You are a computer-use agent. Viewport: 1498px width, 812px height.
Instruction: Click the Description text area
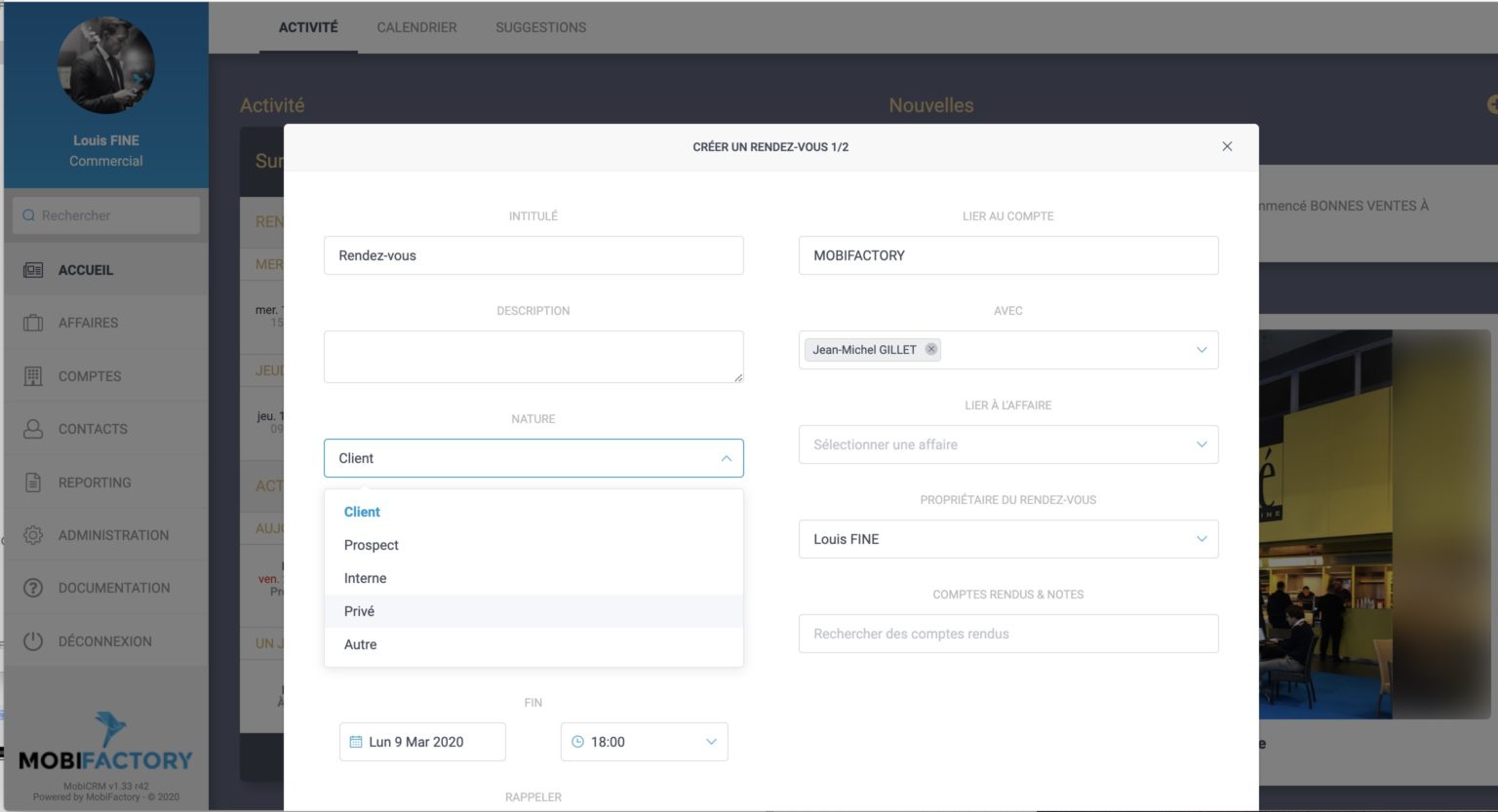(533, 356)
